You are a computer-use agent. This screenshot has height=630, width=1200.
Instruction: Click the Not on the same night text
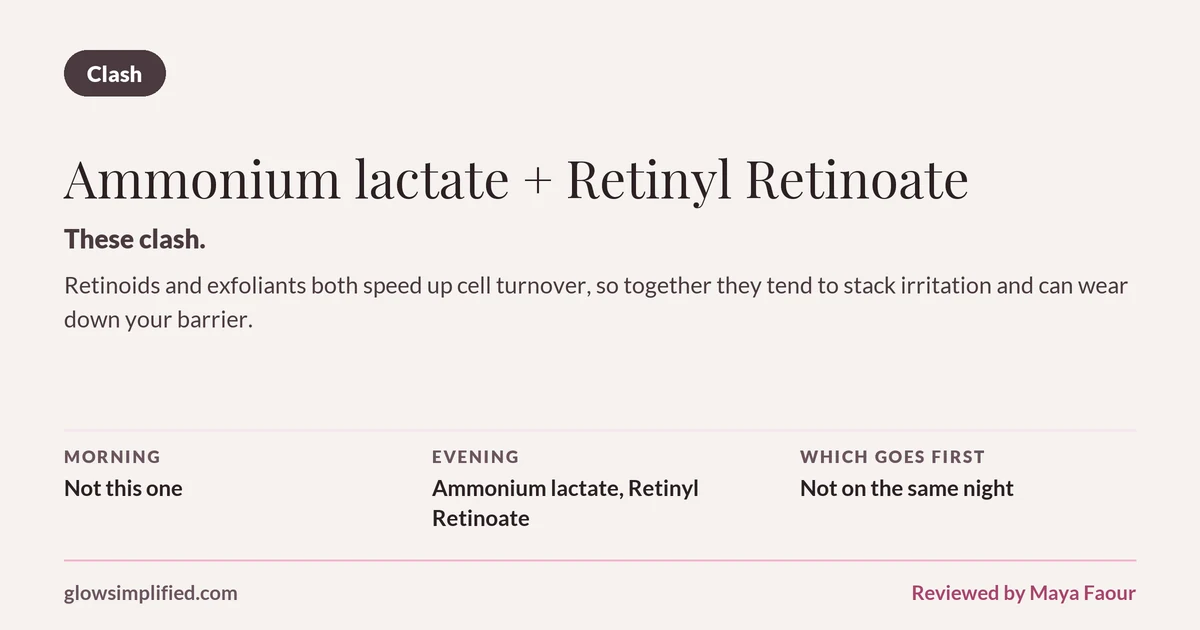[x=907, y=488]
